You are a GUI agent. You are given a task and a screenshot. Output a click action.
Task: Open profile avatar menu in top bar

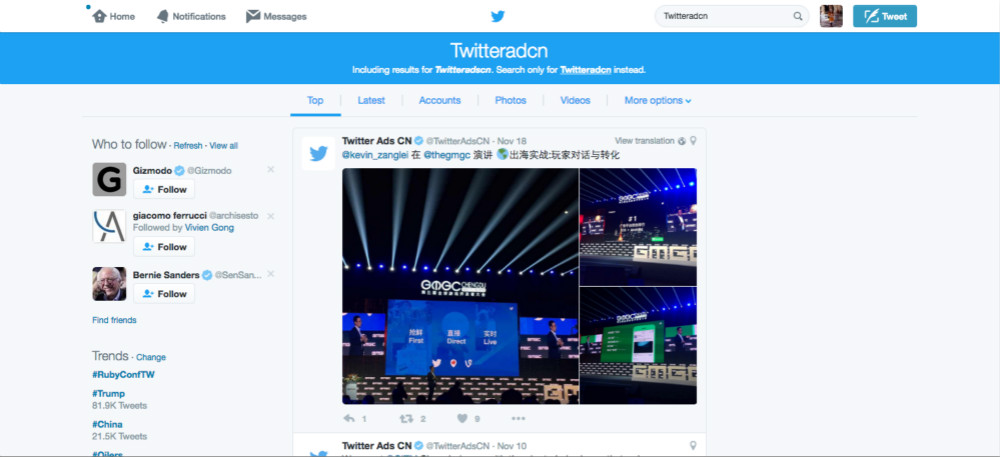click(x=831, y=16)
